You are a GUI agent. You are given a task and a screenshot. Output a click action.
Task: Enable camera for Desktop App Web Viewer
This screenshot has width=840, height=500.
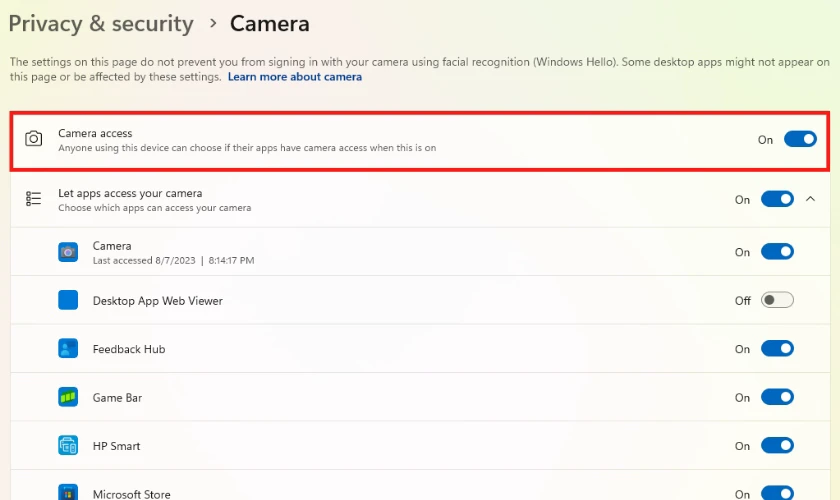click(777, 300)
